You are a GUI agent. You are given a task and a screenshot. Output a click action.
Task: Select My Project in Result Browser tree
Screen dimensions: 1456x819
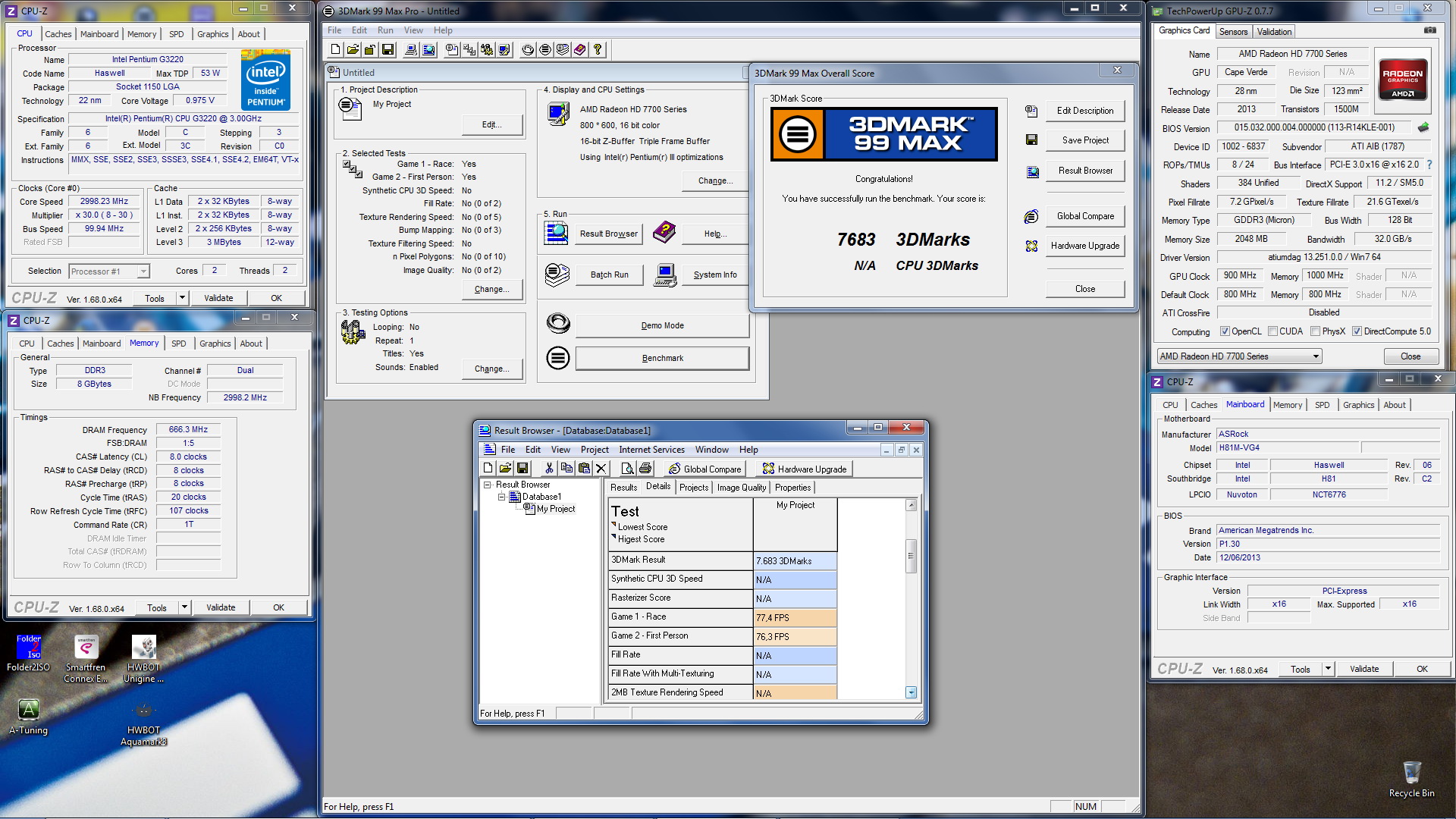556,509
